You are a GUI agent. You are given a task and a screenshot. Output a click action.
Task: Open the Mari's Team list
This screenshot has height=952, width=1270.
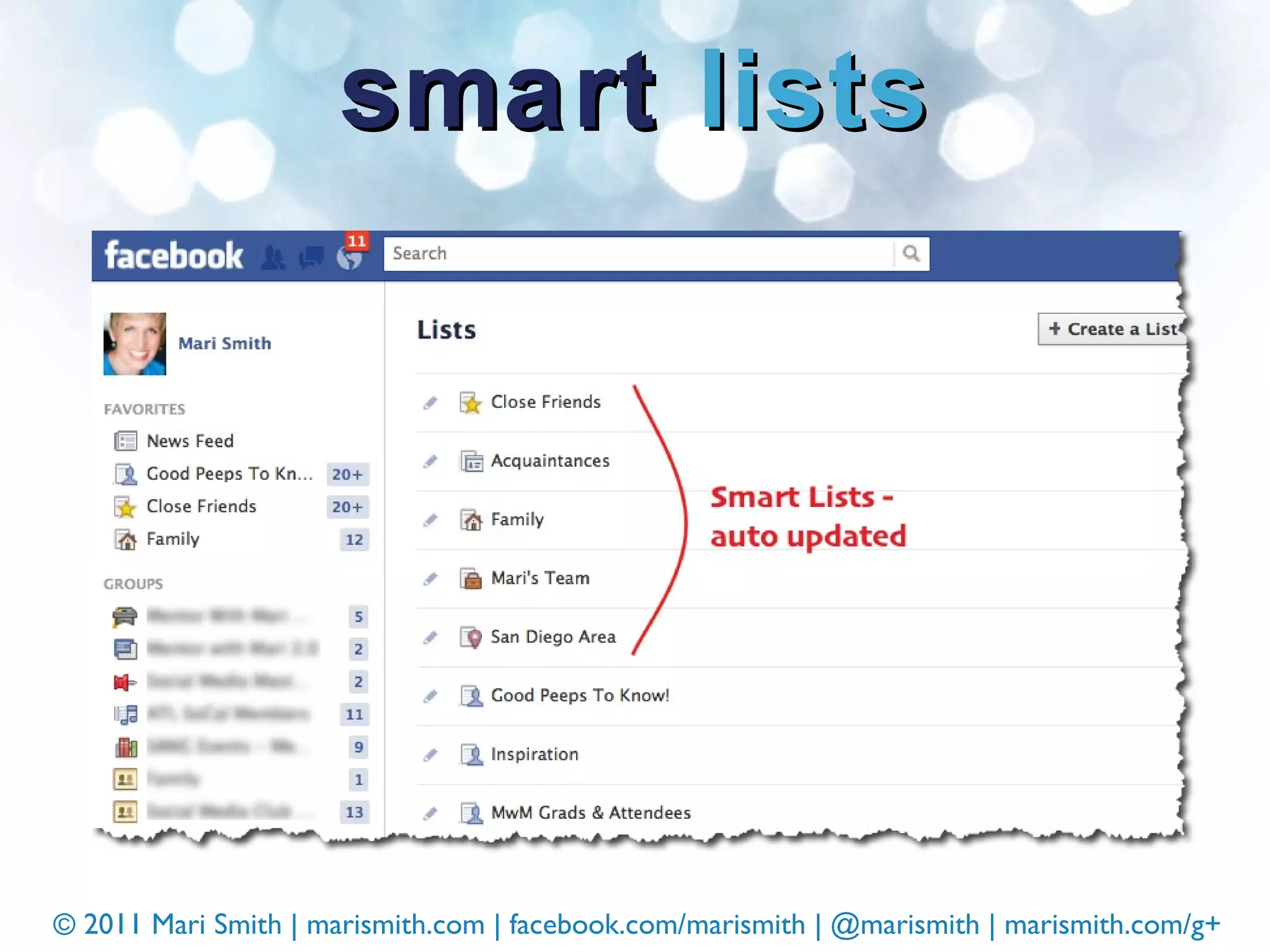point(540,578)
